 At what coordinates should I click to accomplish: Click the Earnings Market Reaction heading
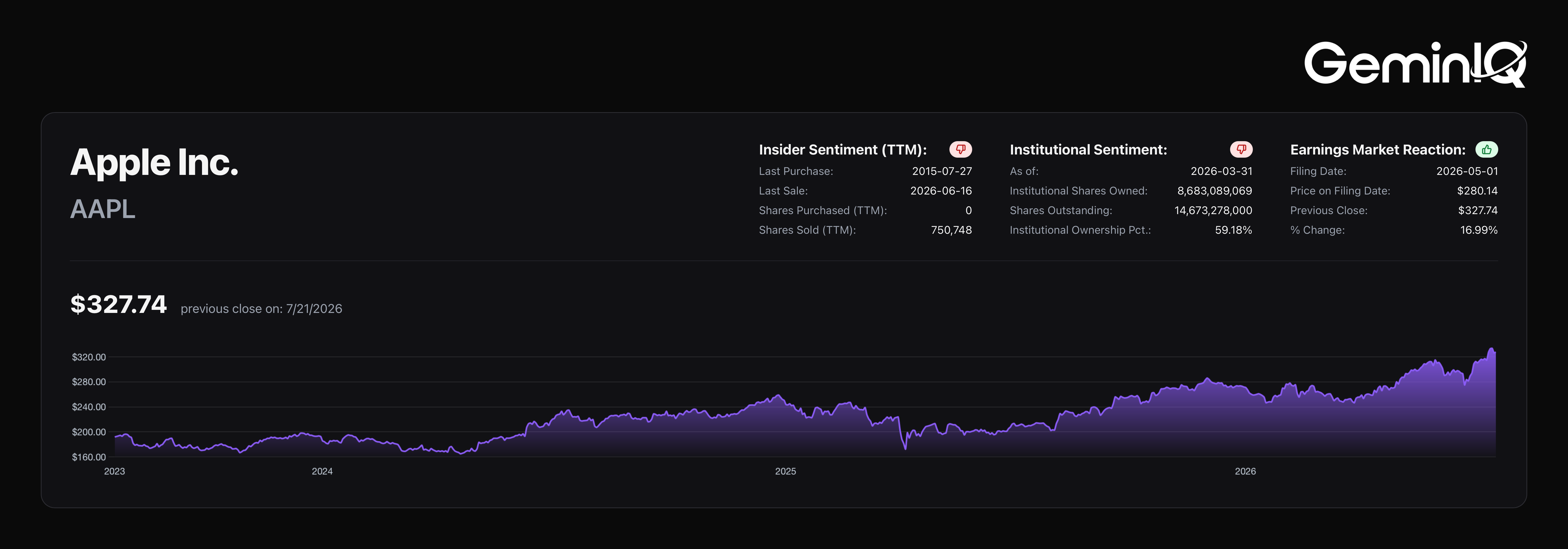point(1377,150)
